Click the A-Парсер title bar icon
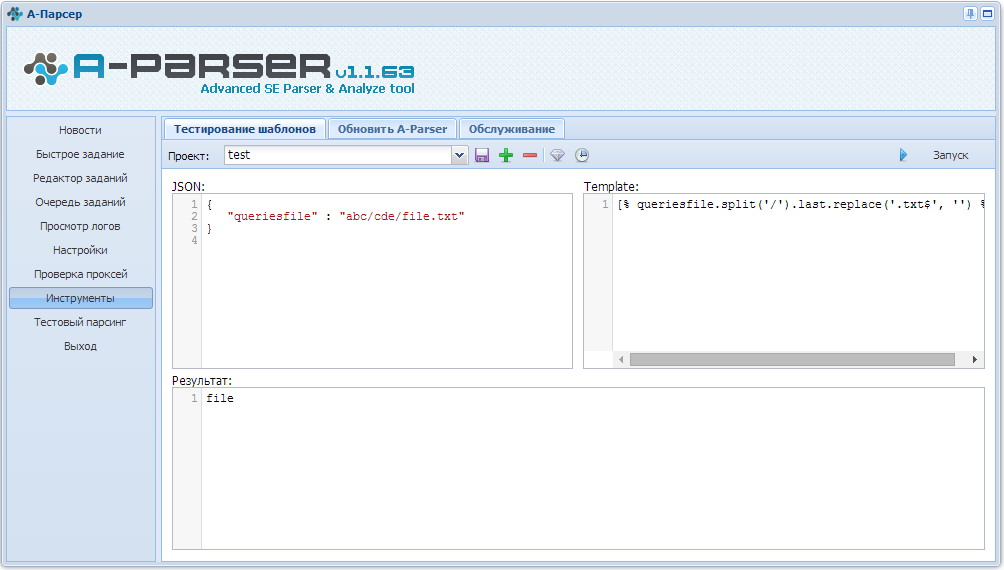This screenshot has width=1004, height=570. pos(15,13)
